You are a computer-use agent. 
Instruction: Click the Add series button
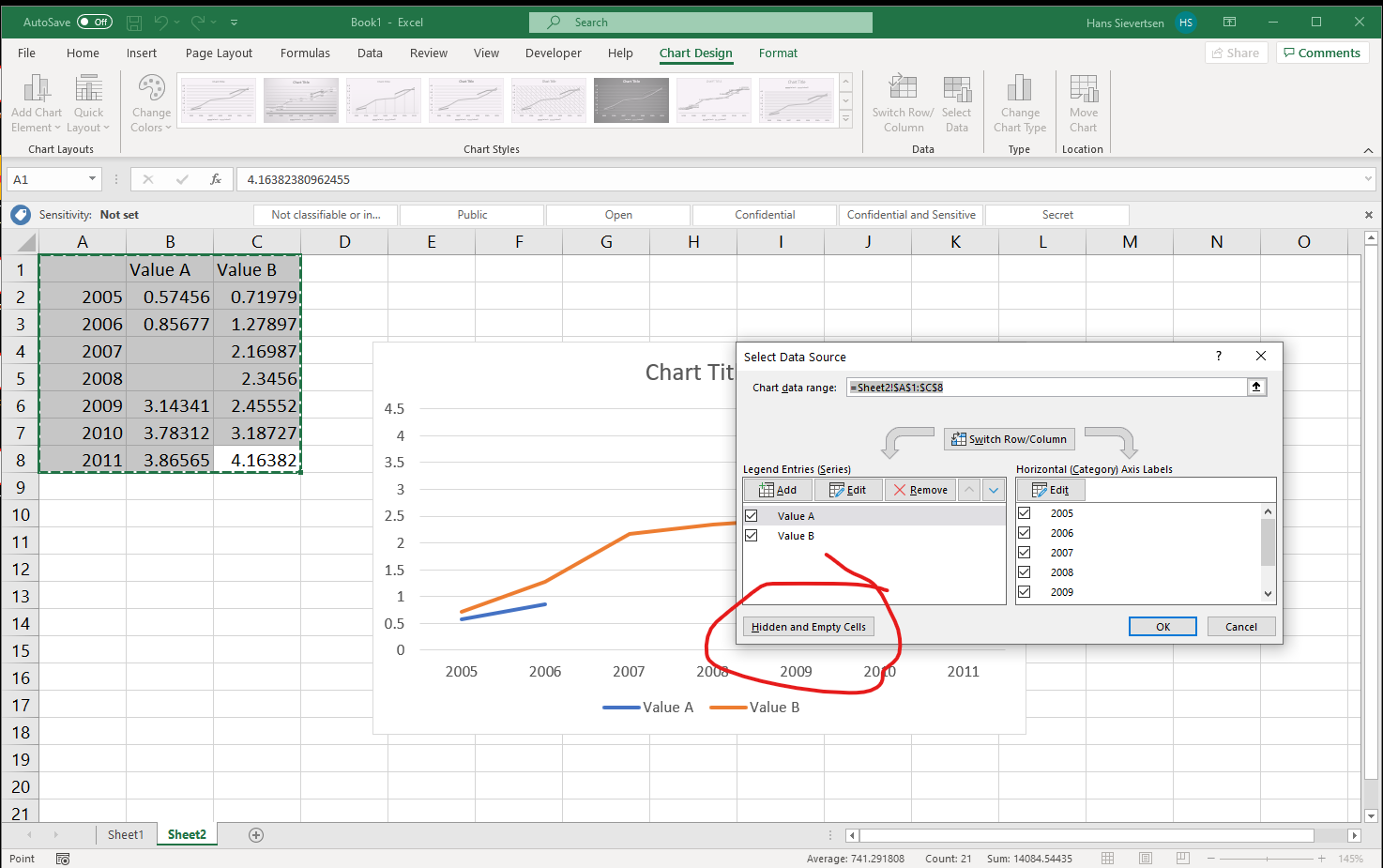[778, 490]
